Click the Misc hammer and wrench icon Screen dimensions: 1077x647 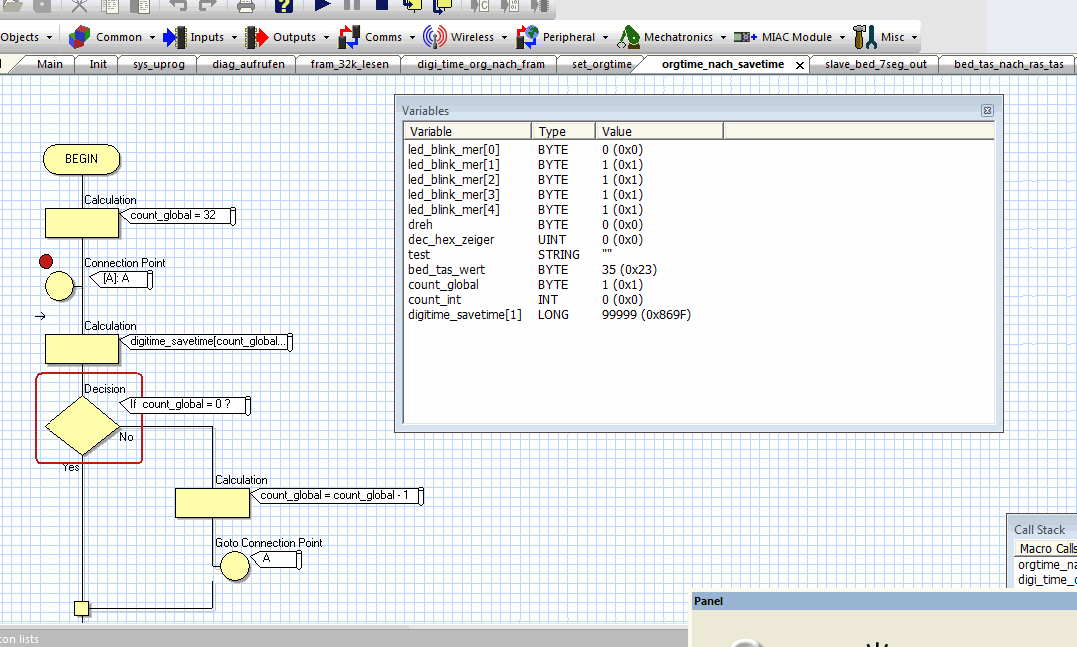pos(865,37)
